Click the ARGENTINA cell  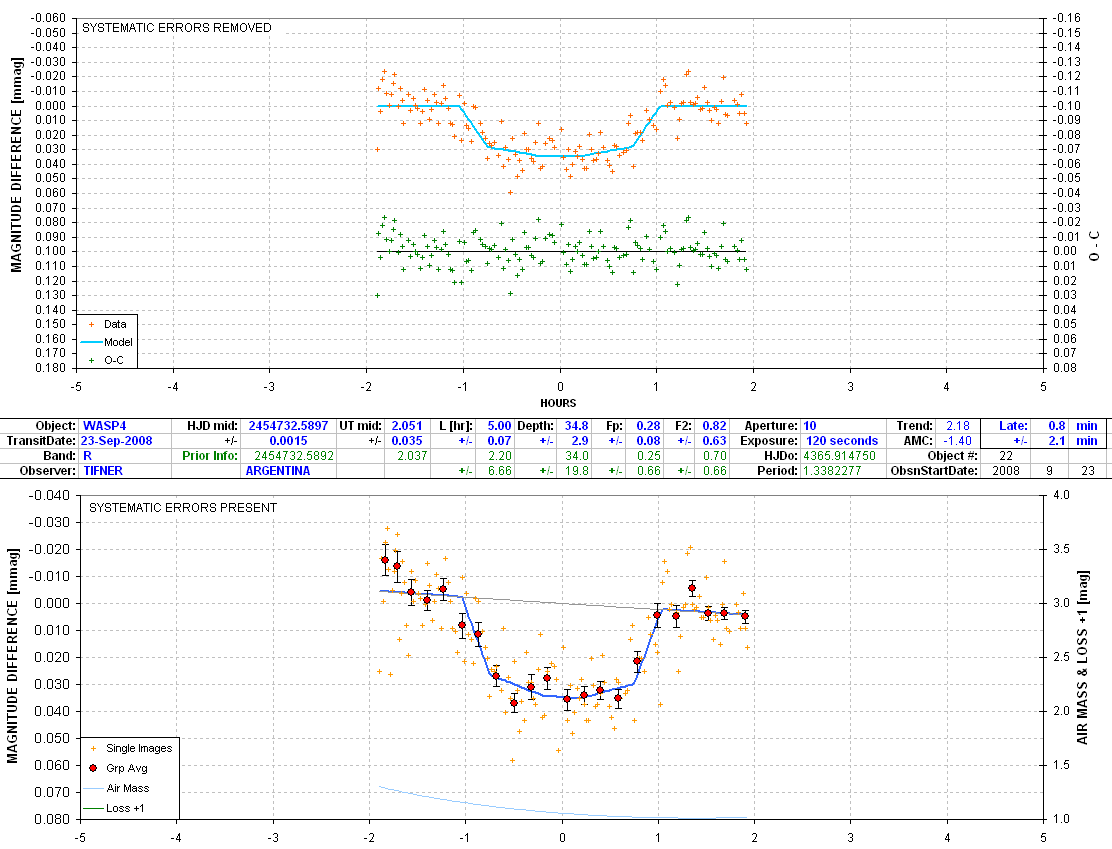(x=278, y=471)
